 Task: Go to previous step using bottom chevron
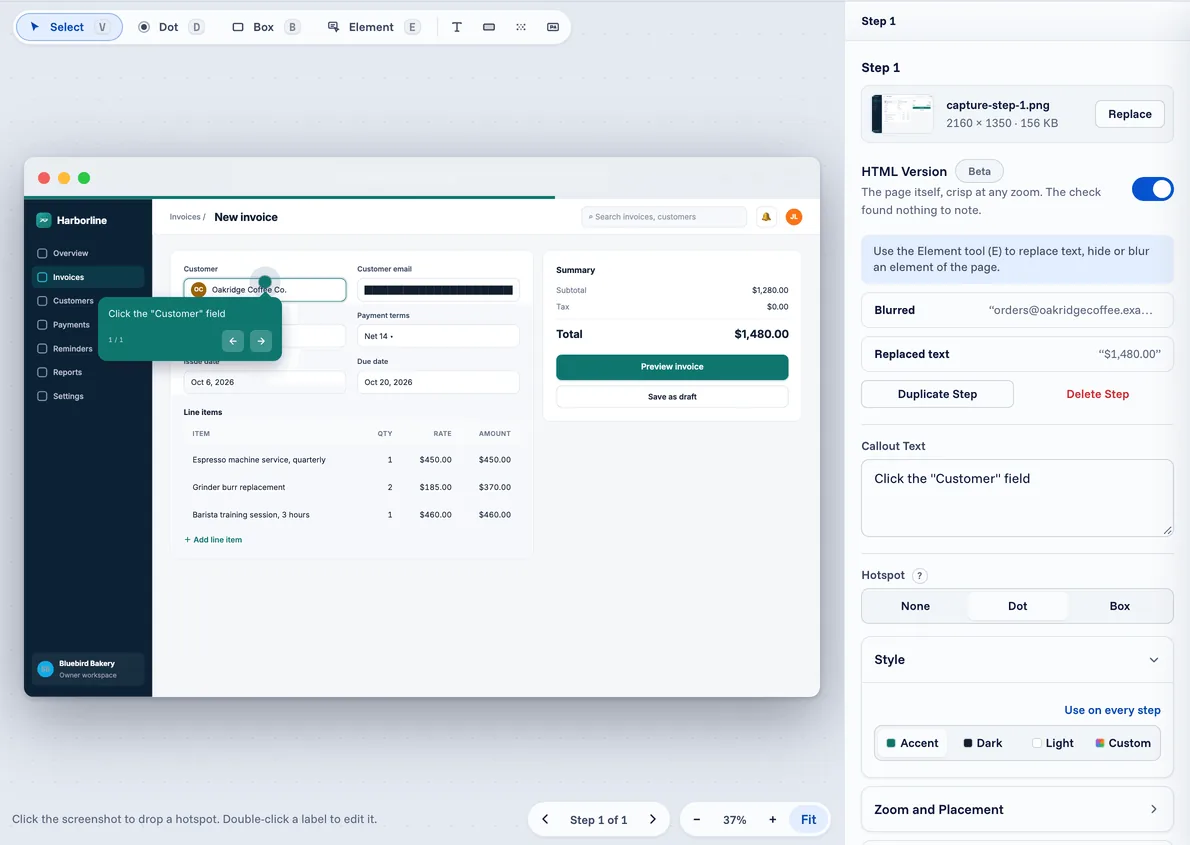click(545, 820)
